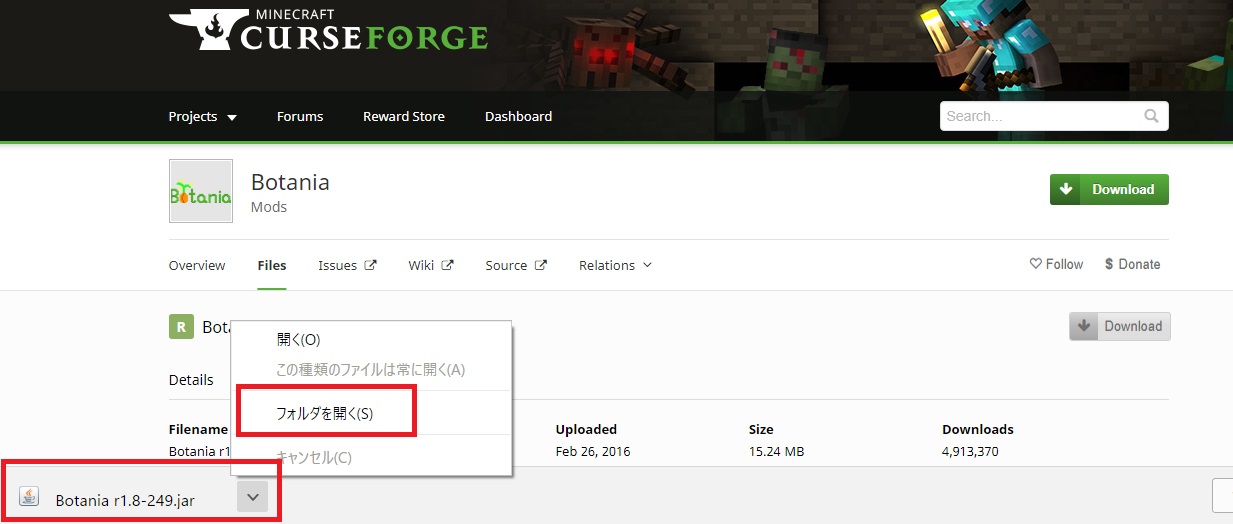Click the magnifier search icon
1233x524 pixels.
point(1153,116)
